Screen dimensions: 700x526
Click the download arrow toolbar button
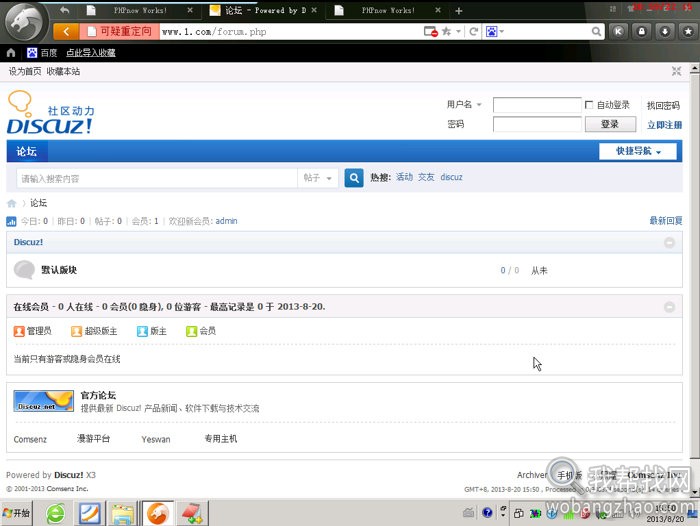(x=665, y=31)
